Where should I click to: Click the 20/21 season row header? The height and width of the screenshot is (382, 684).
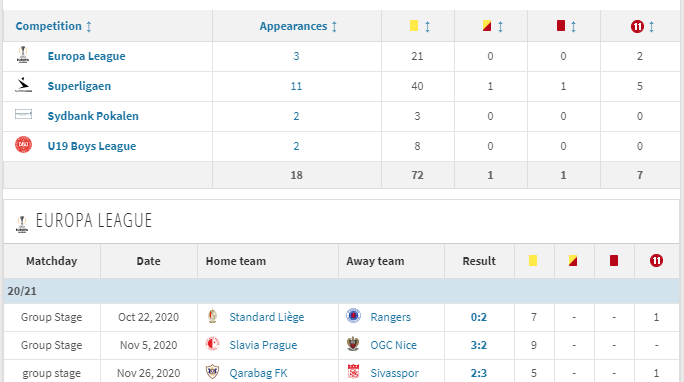[x=342, y=291]
